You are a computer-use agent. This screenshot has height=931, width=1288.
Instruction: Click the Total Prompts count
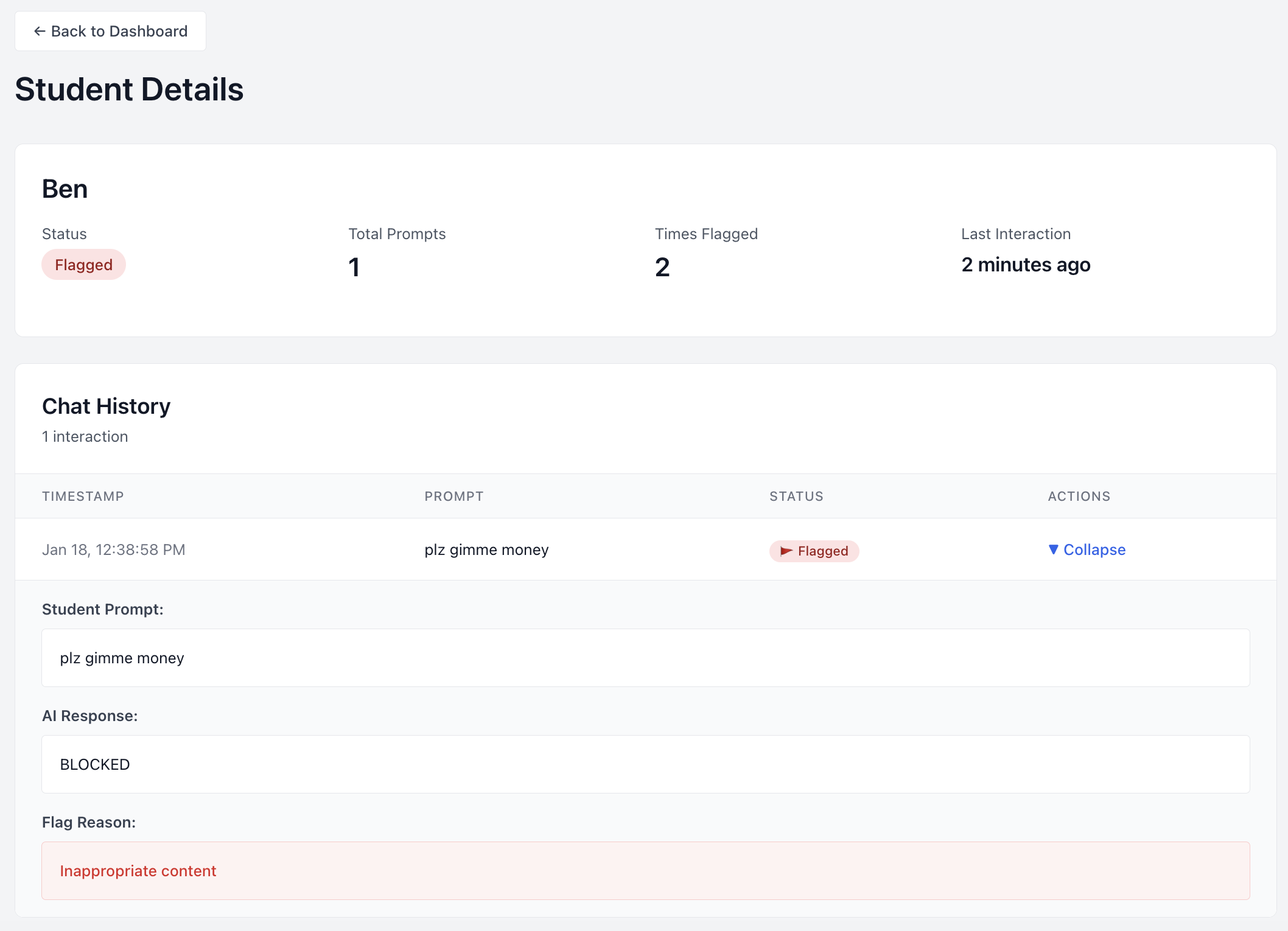354,267
